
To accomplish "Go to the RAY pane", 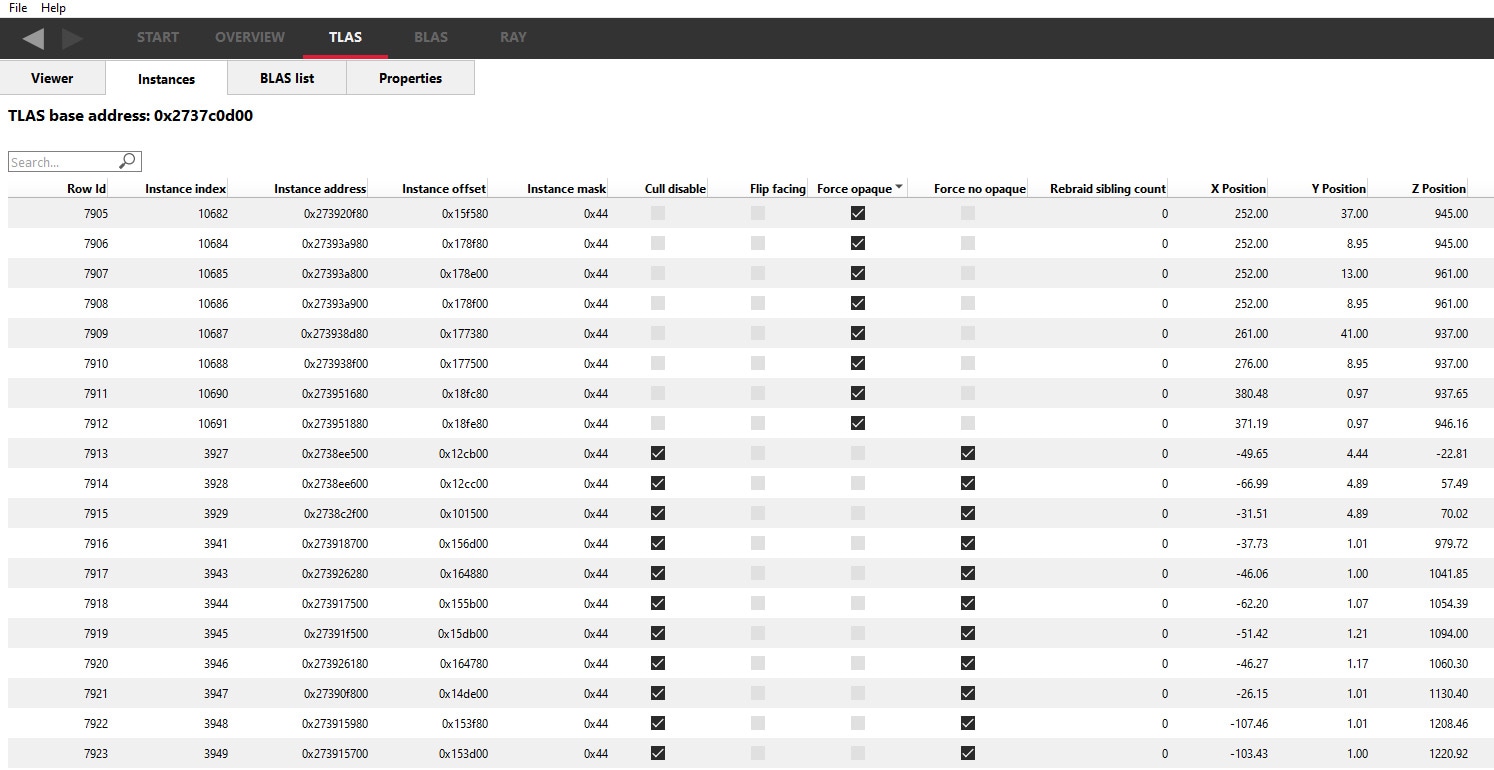I will tap(513, 37).
